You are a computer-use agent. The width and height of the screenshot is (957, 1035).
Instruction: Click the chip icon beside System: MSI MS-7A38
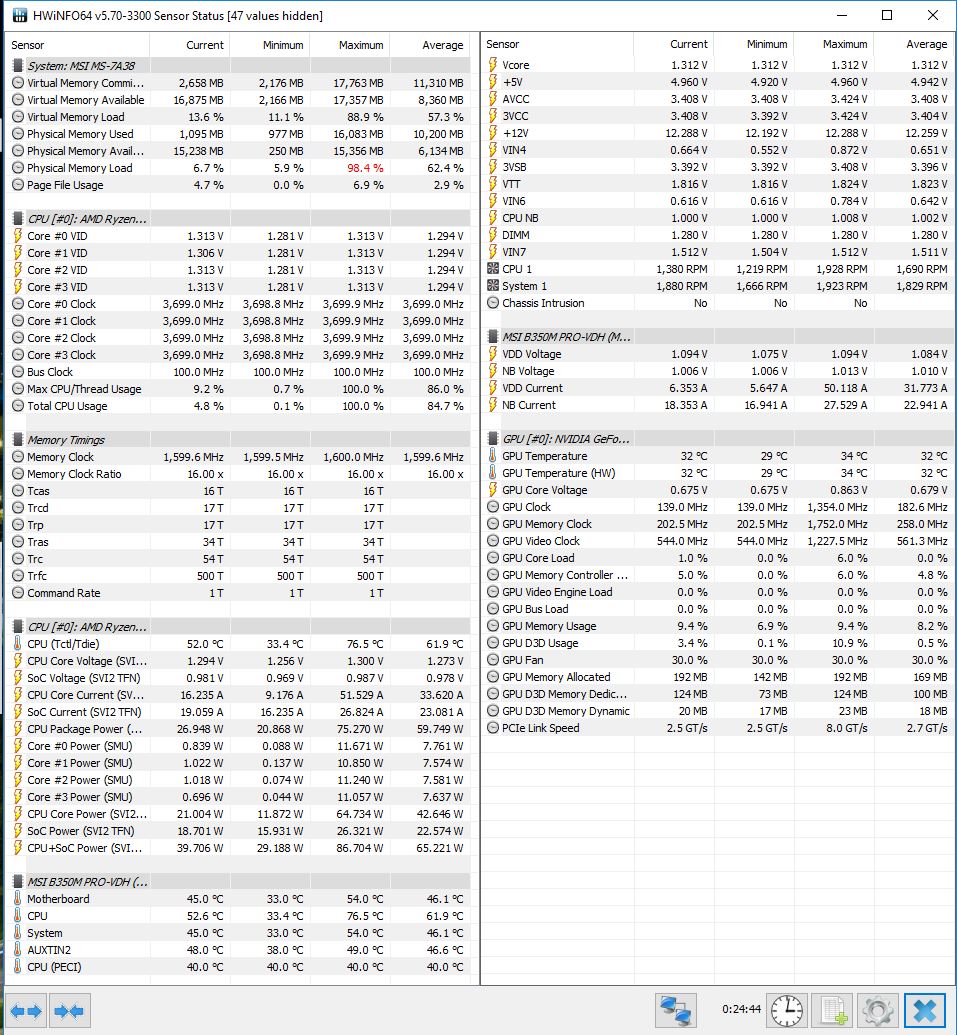(x=18, y=66)
